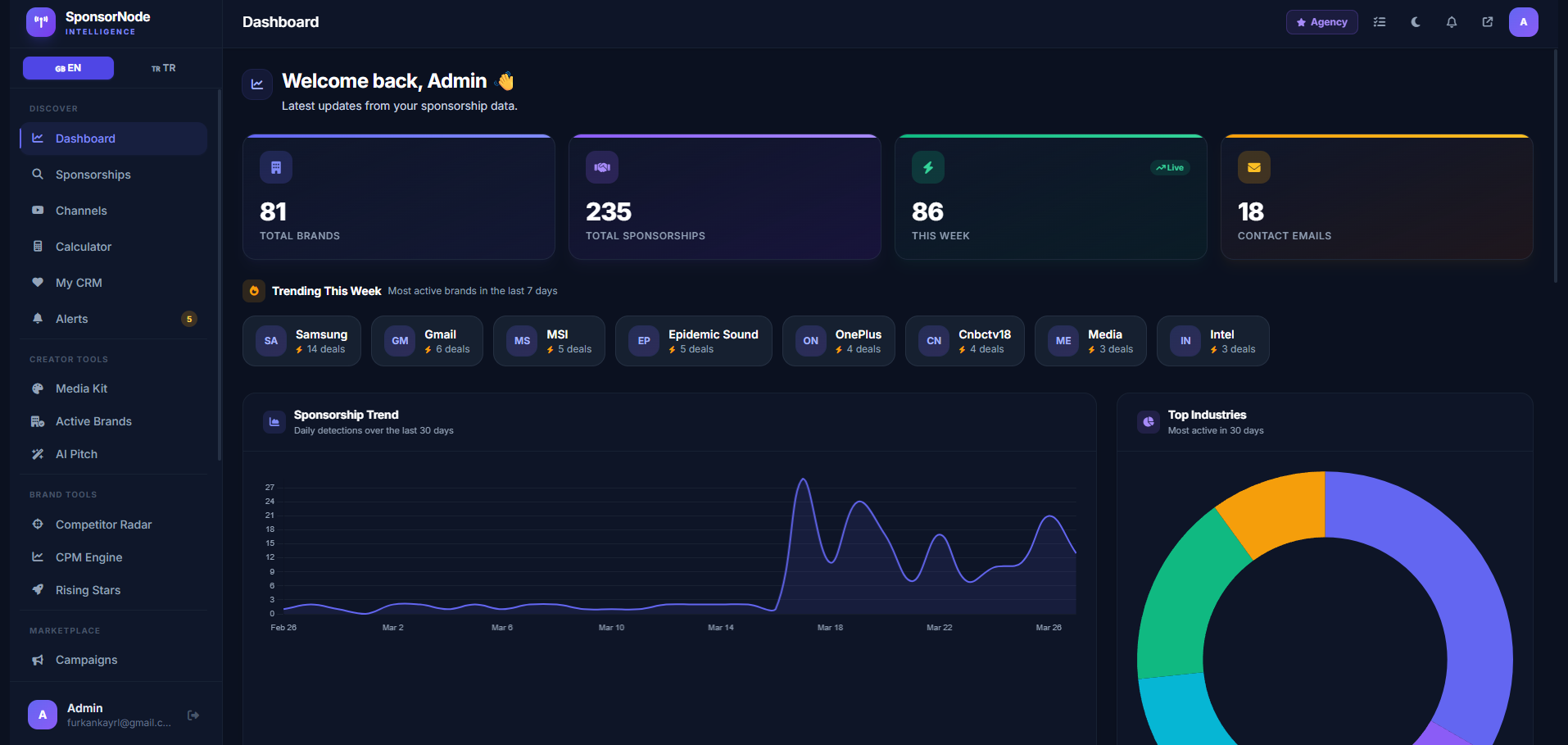Viewport: 1568px width, 745px height.
Task: Open the external link icon near the avatar
Action: click(1487, 22)
